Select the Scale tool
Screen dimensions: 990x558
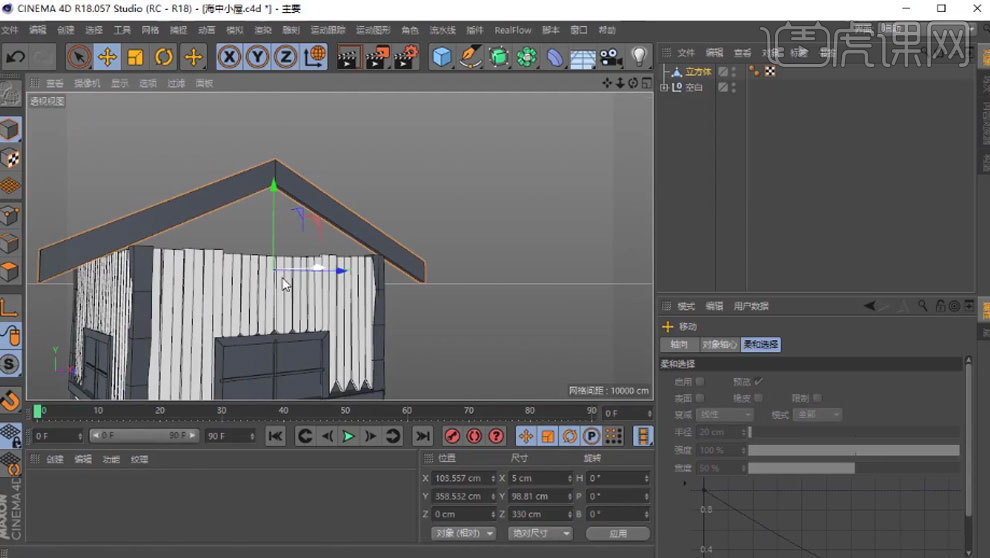coord(136,57)
